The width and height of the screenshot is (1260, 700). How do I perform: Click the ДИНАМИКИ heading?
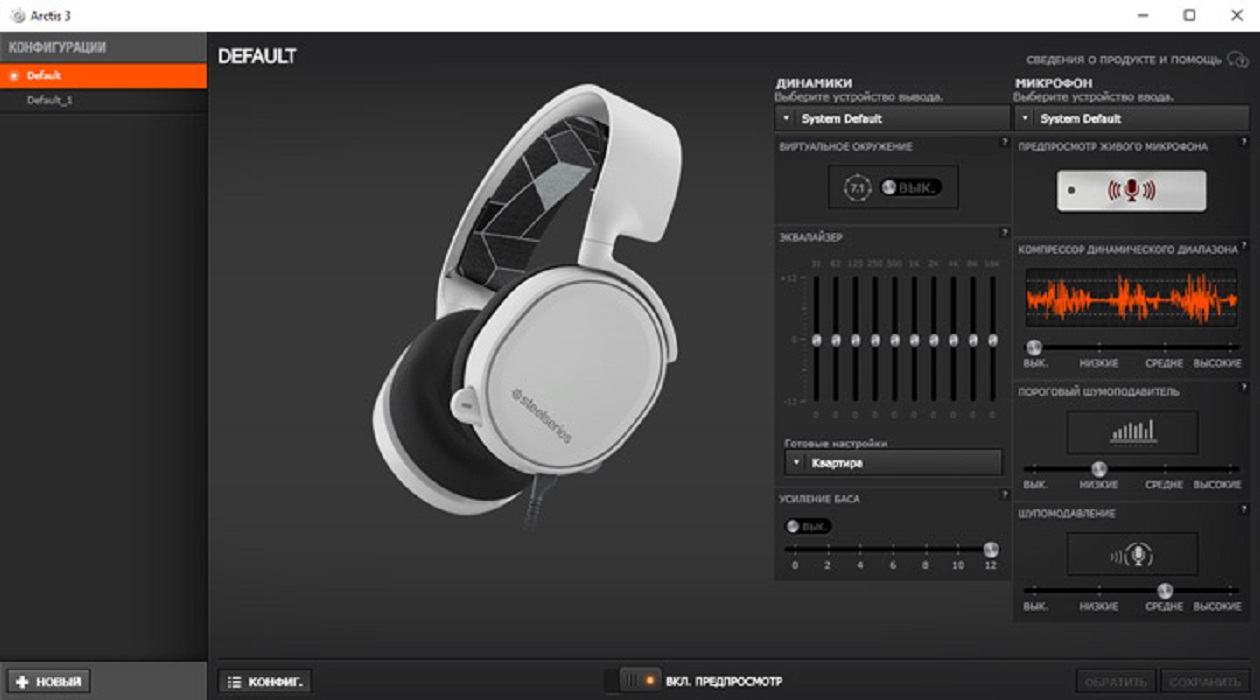pos(814,84)
